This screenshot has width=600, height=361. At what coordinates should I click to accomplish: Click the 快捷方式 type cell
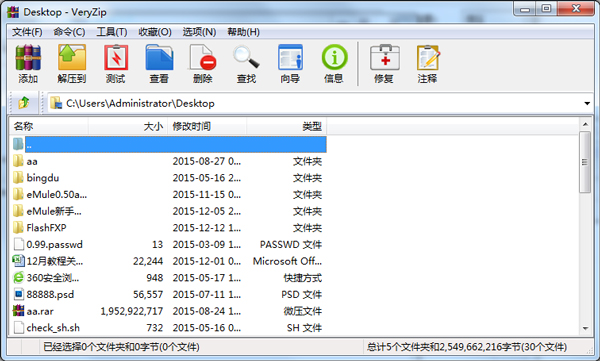pos(303,278)
